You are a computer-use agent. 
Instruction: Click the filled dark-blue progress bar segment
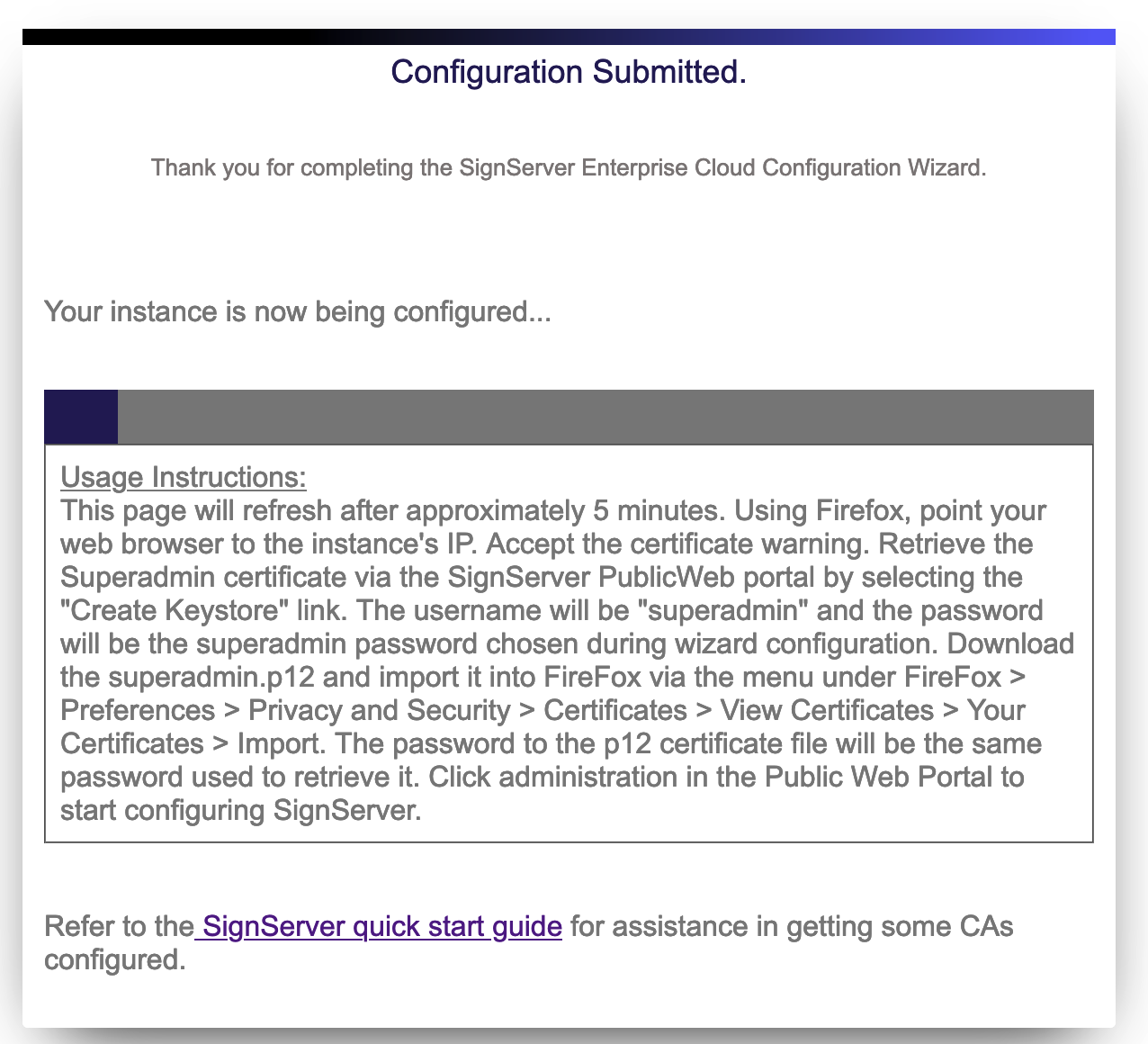81,417
